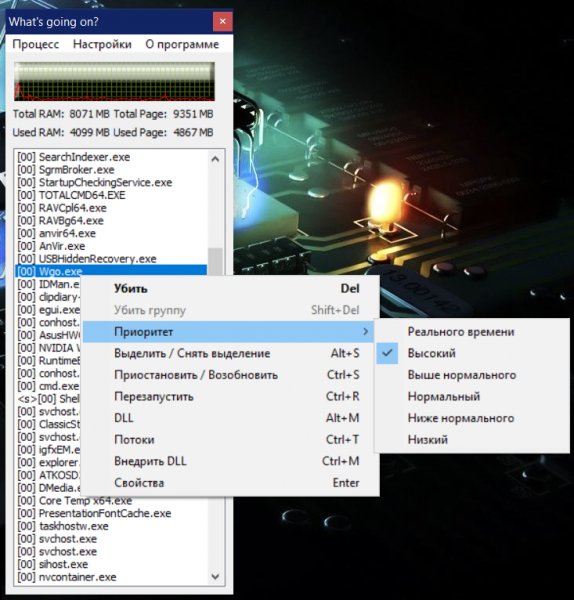Close the What's going on? window
This screenshot has width=574, height=600.
pos(223,22)
